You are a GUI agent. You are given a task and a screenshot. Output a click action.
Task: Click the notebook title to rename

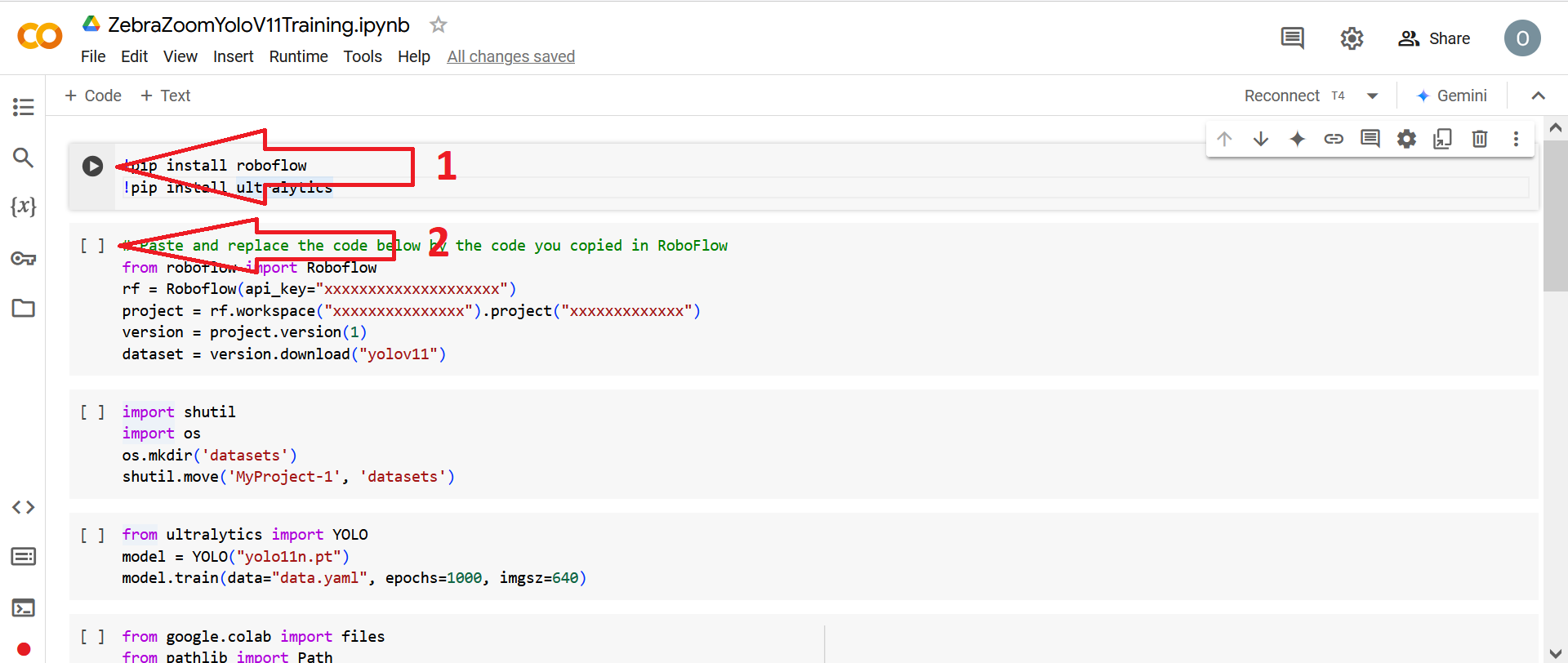pyautogui.click(x=259, y=24)
